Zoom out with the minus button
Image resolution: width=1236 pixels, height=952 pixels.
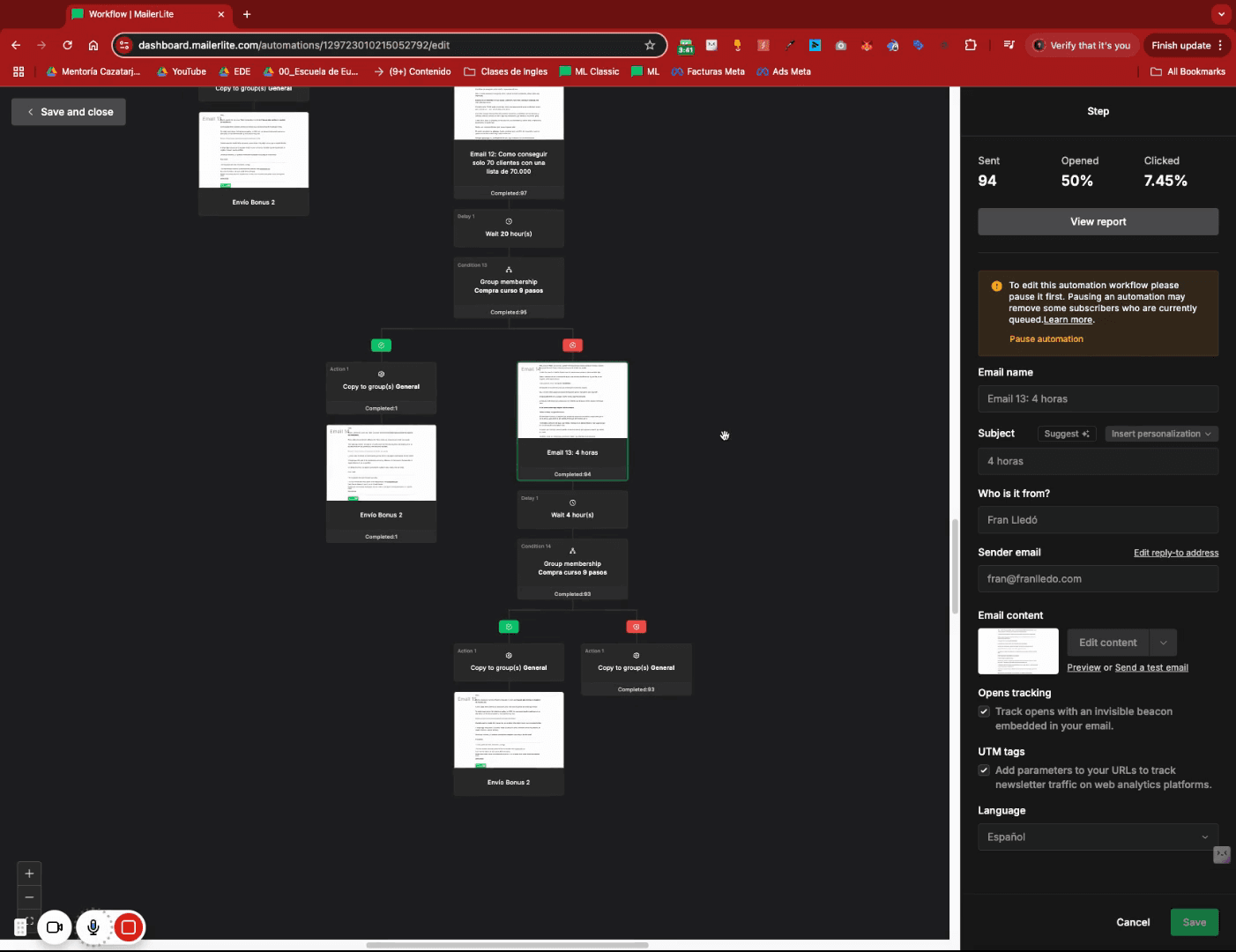click(x=29, y=897)
